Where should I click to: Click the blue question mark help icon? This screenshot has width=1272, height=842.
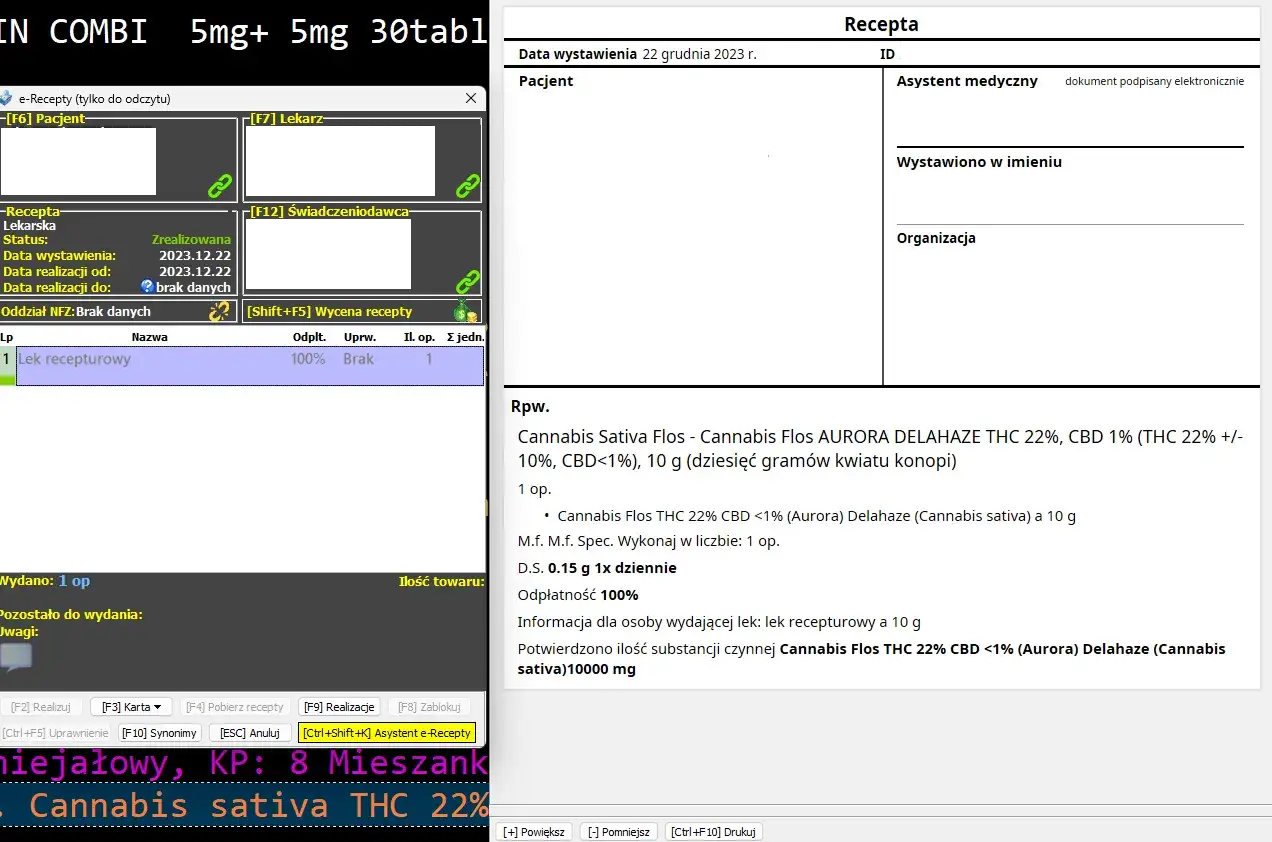147,287
